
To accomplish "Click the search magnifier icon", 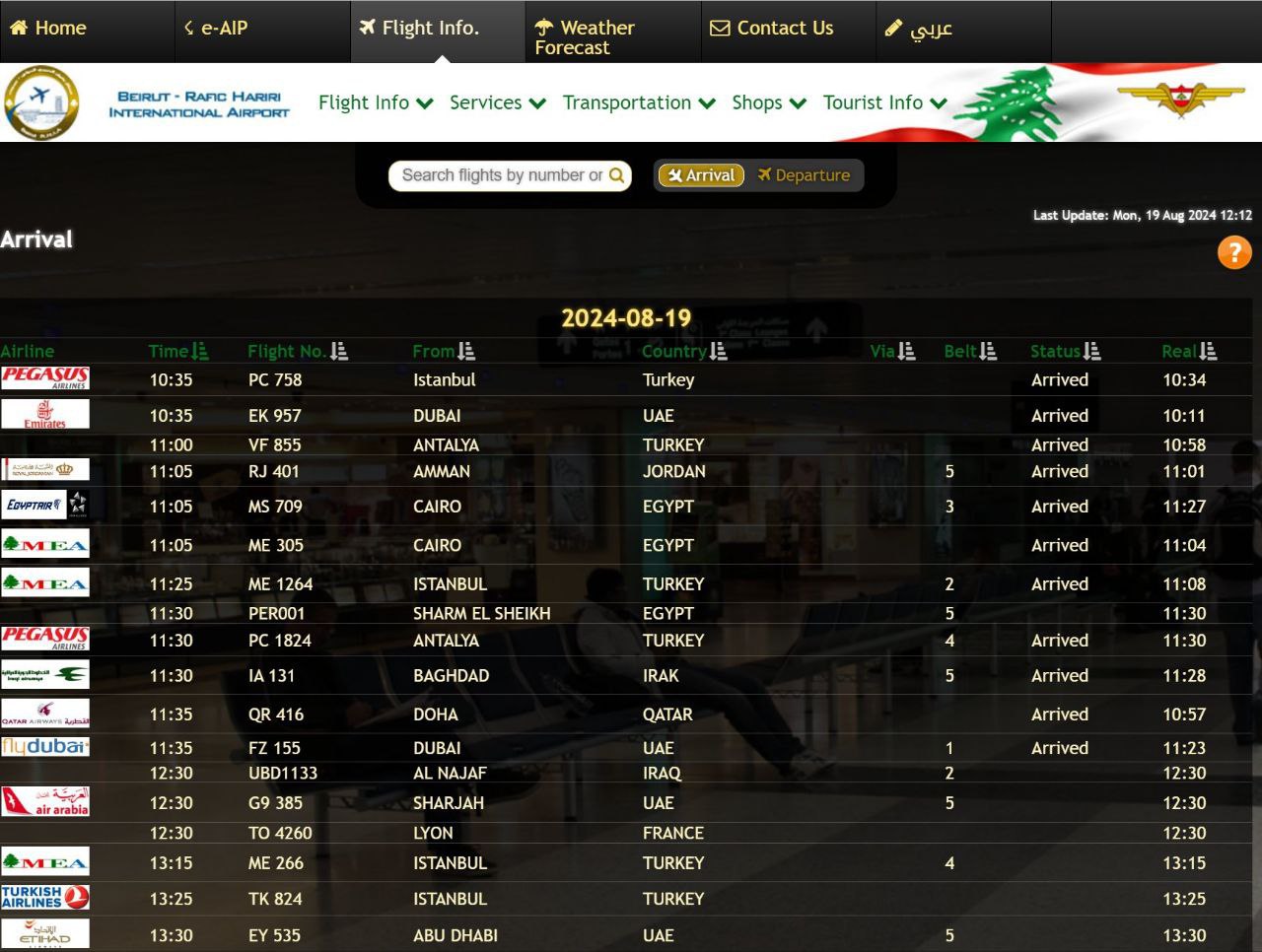I will [616, 175].
